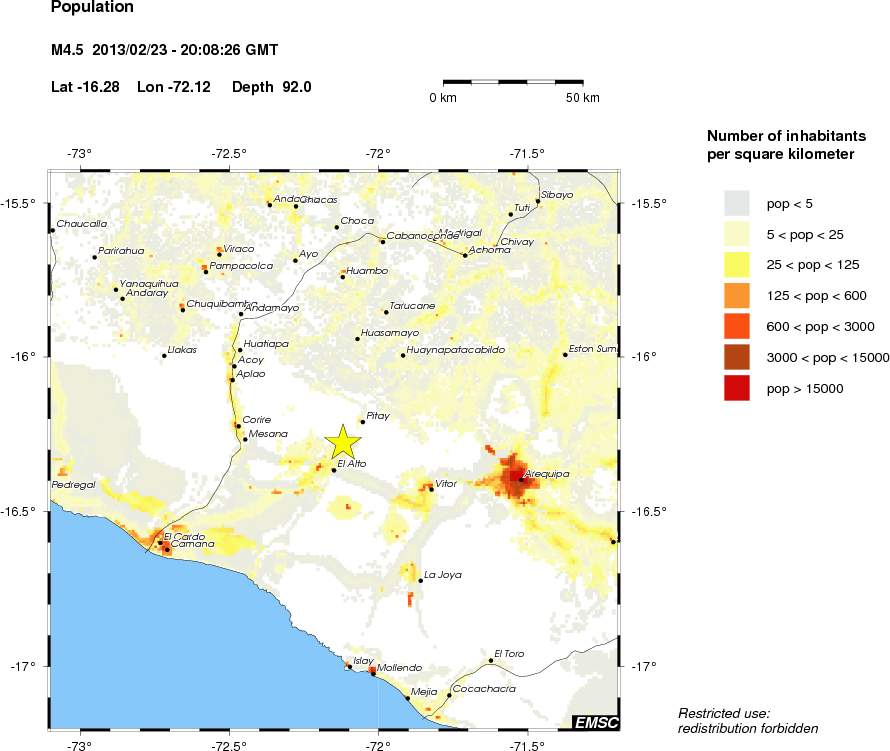Click the '600 < pop < 3000' legend swatch
The image size is (890, 751).
click(736, 327)
